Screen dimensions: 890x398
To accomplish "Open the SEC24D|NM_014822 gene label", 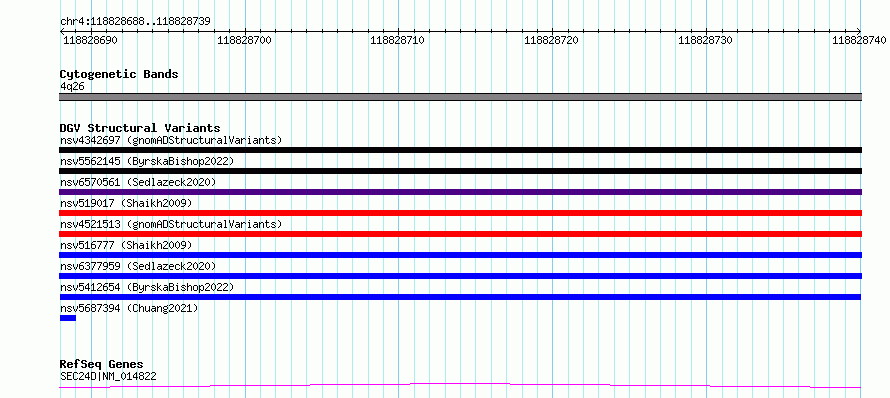I will pos(108,376).
